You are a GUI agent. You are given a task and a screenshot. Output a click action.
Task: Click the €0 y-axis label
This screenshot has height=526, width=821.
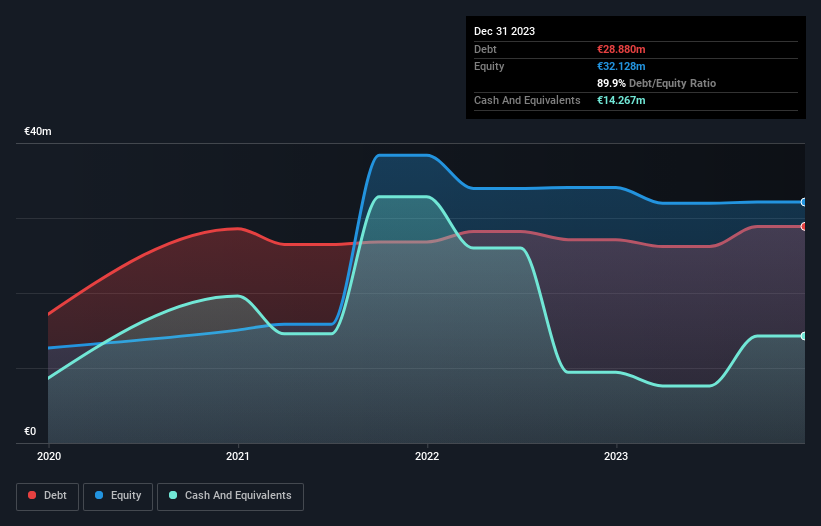30,431
